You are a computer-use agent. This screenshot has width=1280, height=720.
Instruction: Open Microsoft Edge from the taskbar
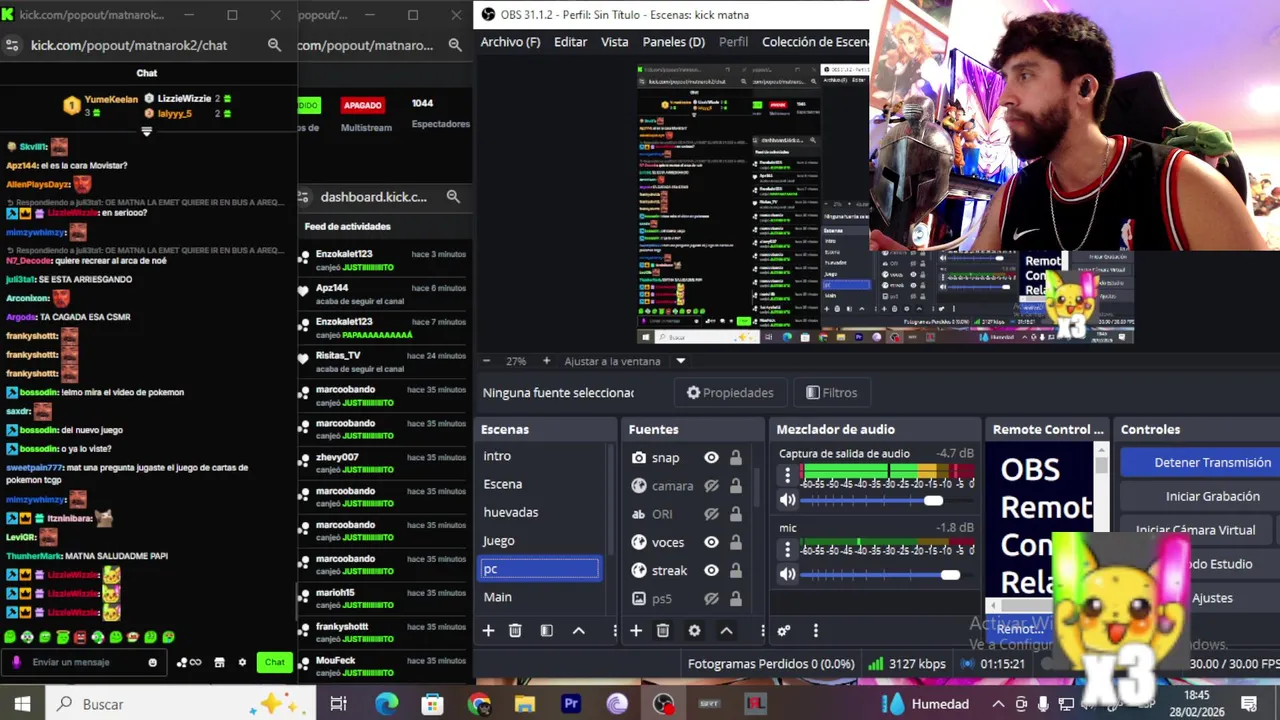coord(386,704)
